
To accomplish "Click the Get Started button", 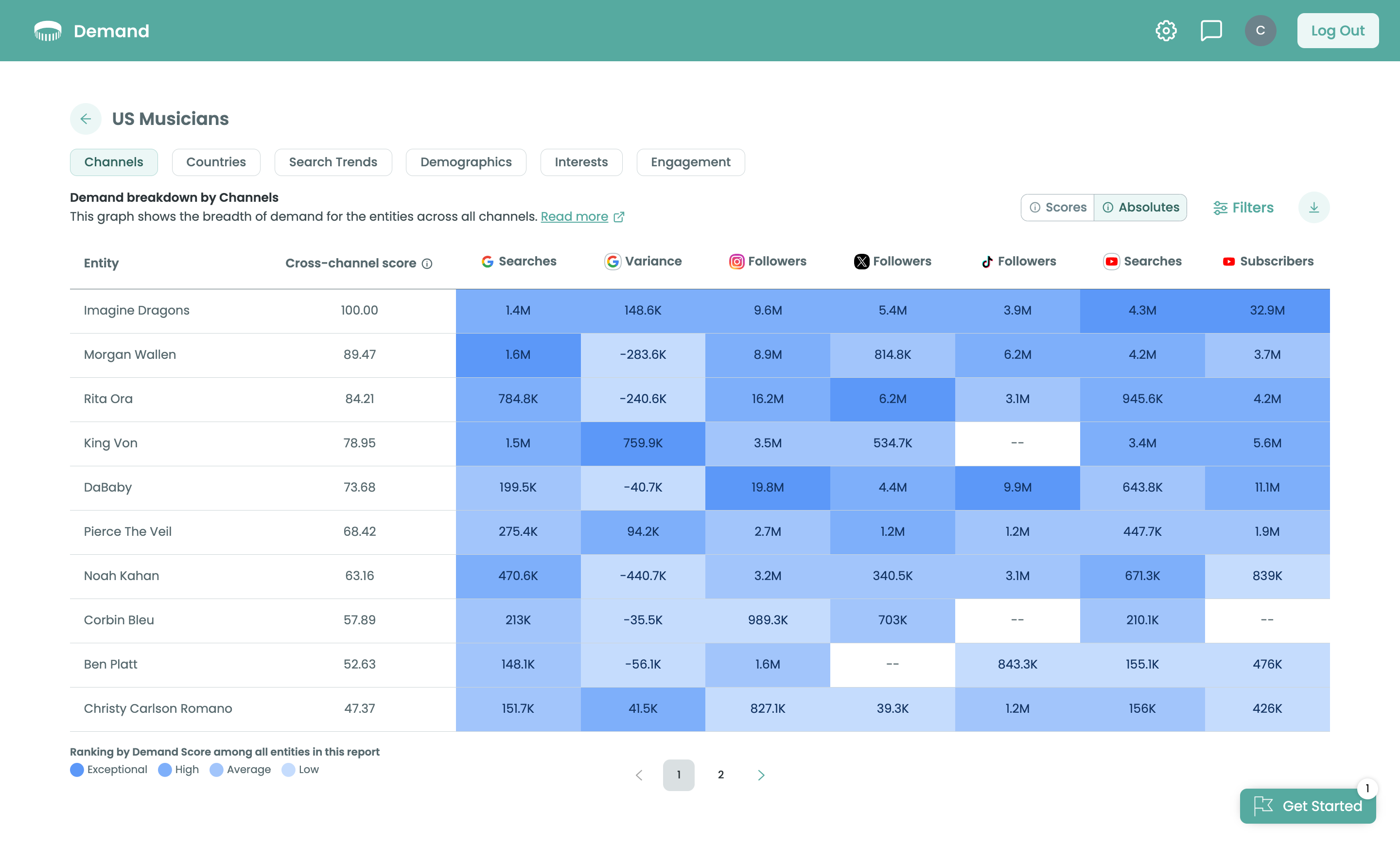I will point(1307,806).
